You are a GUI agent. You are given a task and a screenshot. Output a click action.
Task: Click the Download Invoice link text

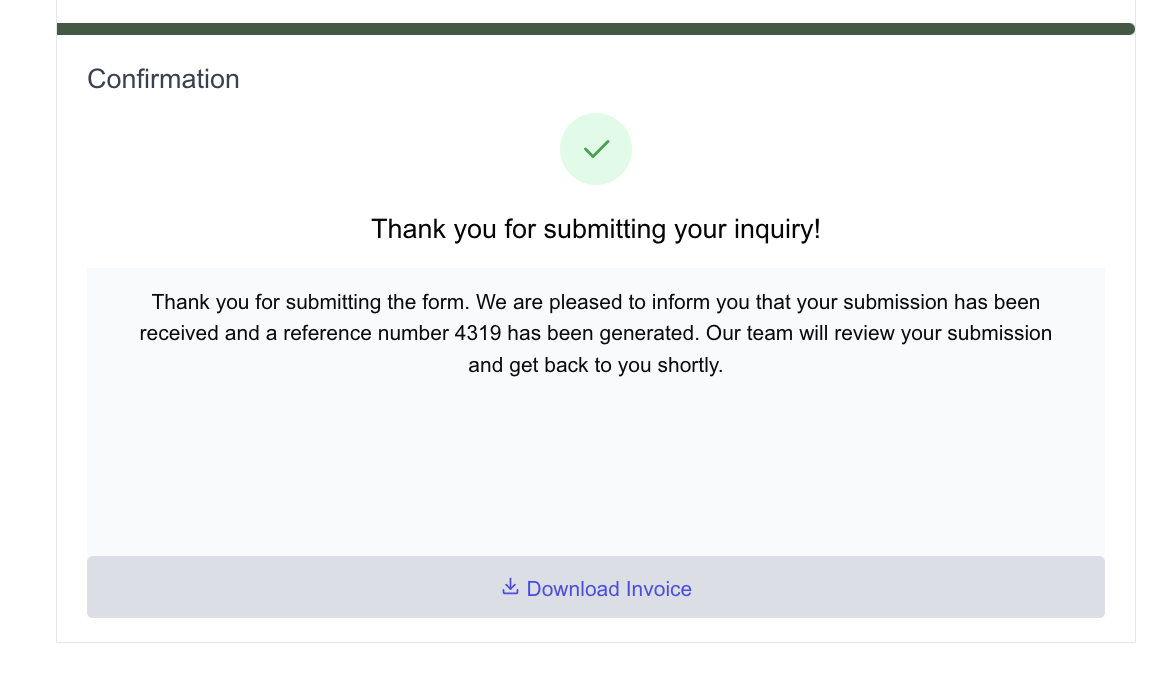tap(608, 589)
